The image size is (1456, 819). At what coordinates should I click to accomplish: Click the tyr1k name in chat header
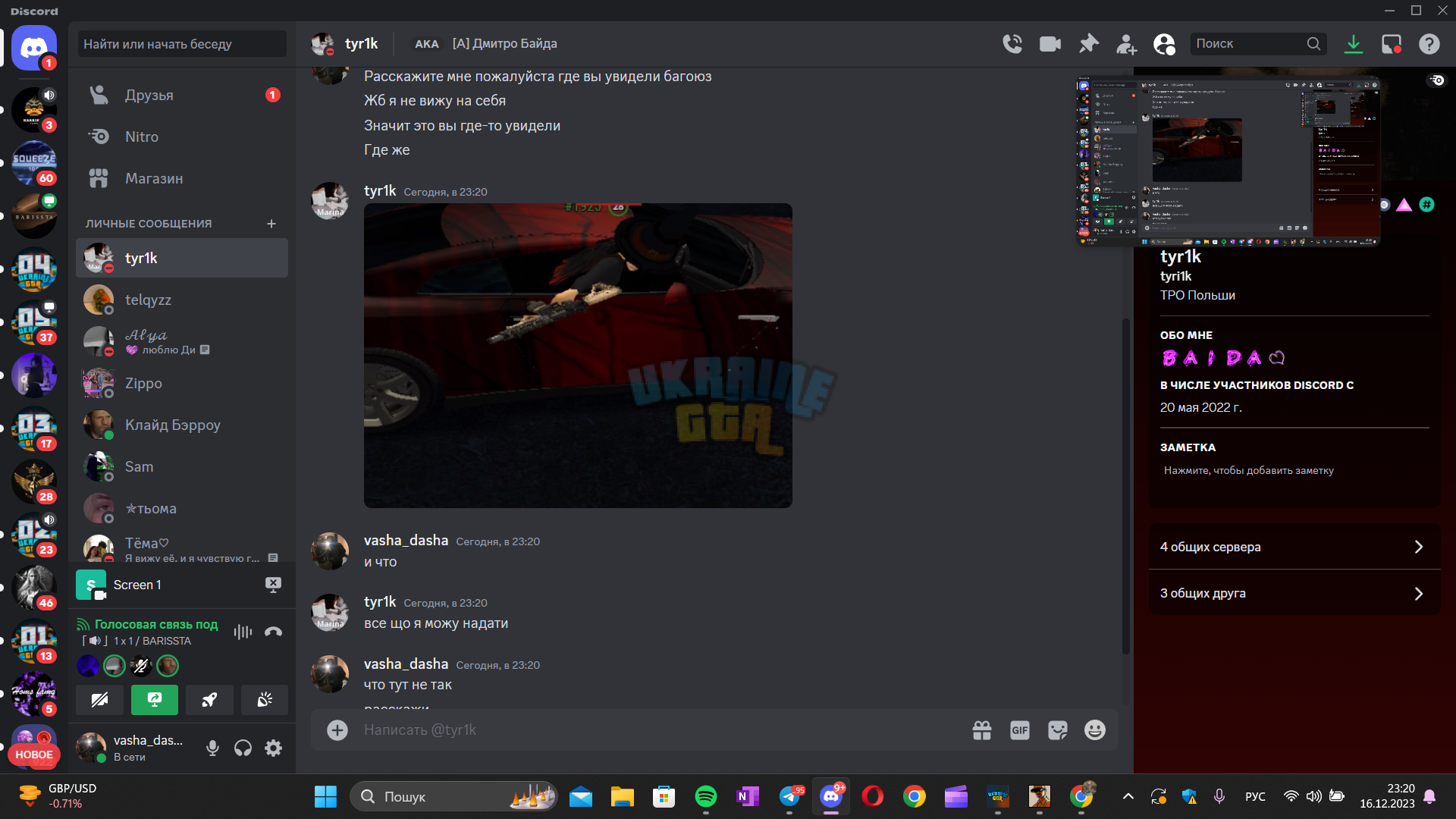(x=361, y=44)
